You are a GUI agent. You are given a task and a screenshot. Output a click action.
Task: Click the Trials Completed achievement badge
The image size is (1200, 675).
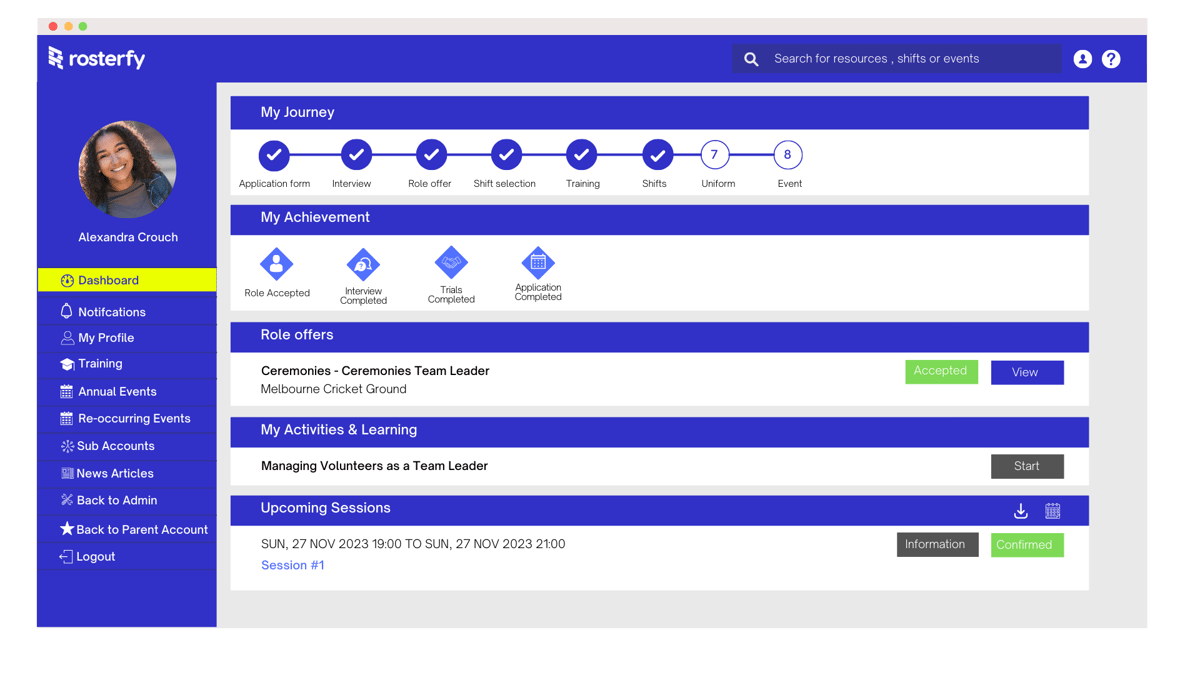coord(451,263)
